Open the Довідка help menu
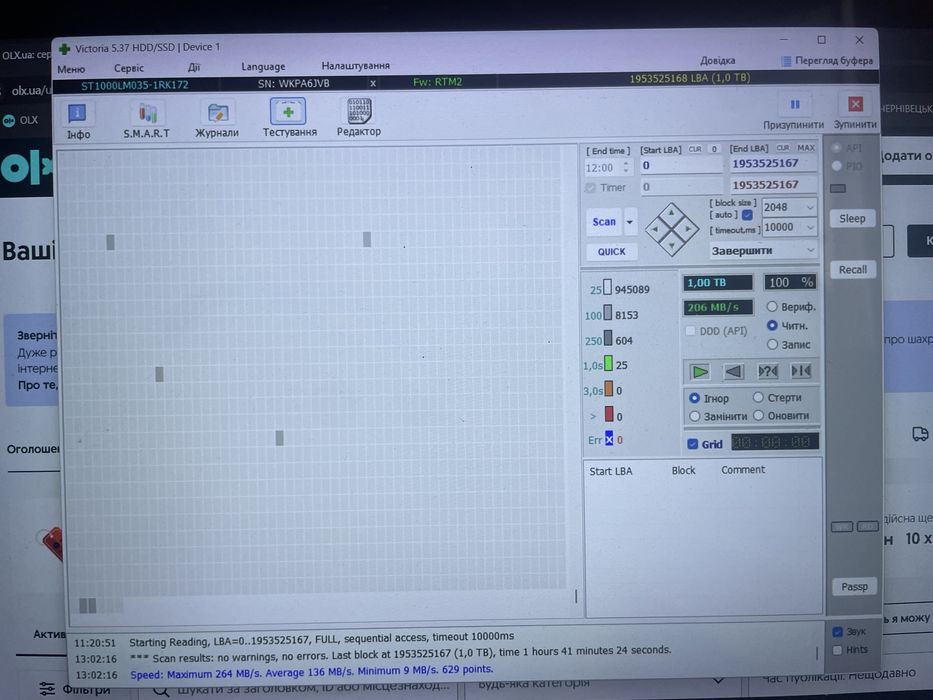This screenshot has width=933, height=700. 717,61
